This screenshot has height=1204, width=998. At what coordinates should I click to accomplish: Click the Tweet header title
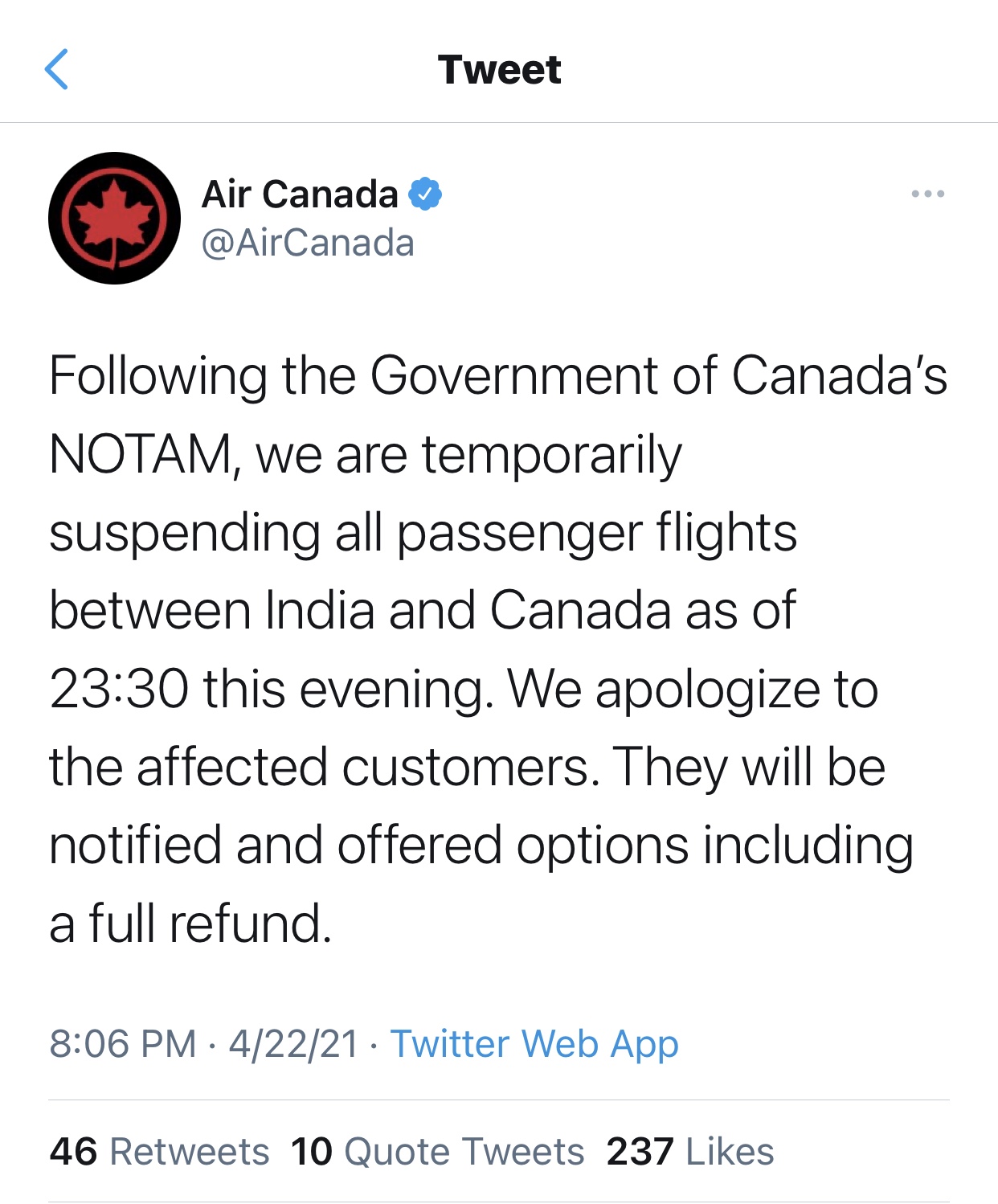(x=499, y=70)
